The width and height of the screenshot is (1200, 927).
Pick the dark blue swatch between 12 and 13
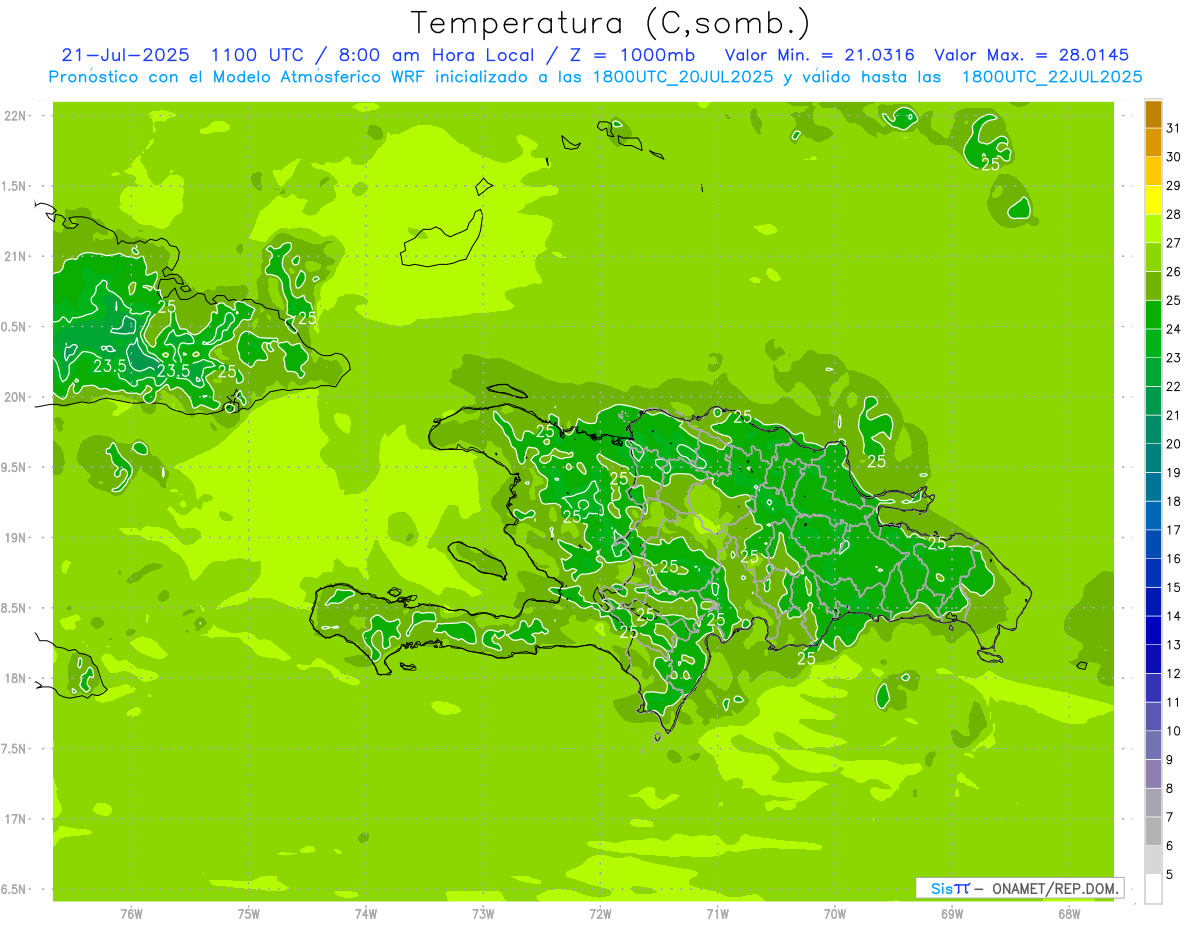click(1153, 659)
